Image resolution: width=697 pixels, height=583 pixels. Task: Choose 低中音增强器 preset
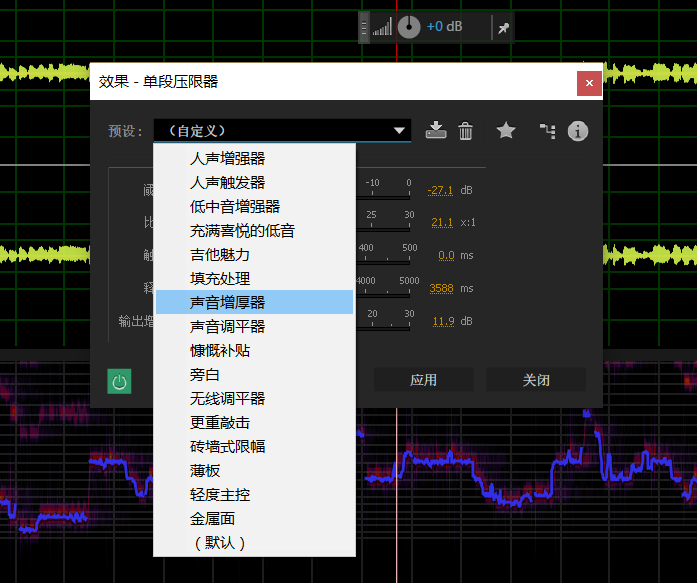(x=254, y=207)
